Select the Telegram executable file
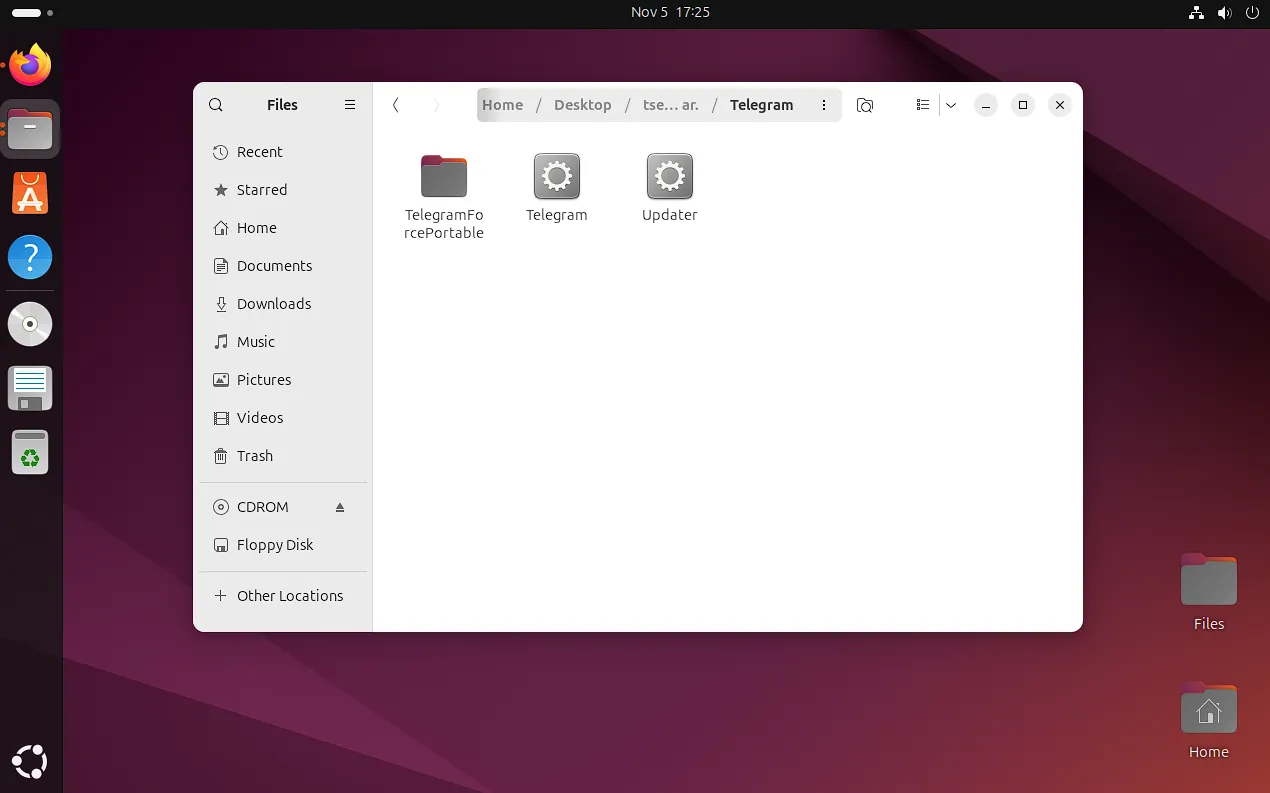 (x=557, y=188)
